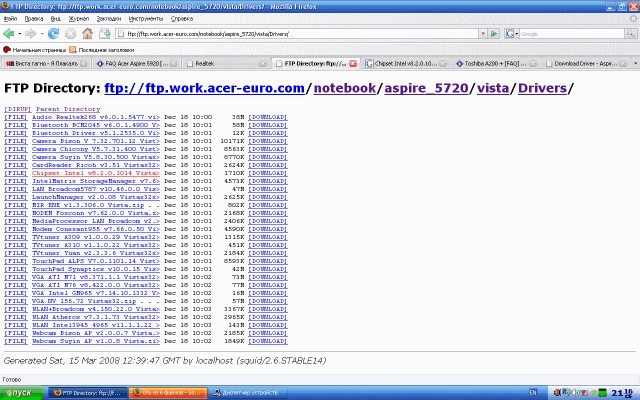Screen dimensions: 640x400
Task: Reload the page with the Refresh icon
Action: (x=53, y=34)
